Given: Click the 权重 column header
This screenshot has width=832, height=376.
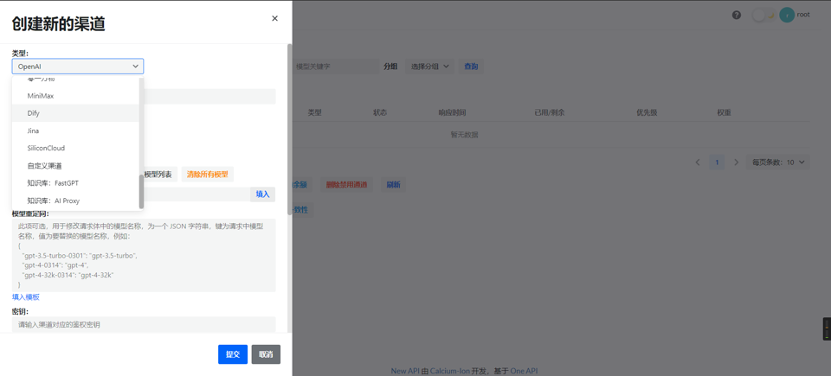Looking at the screenshot, I should pos(724,113).
